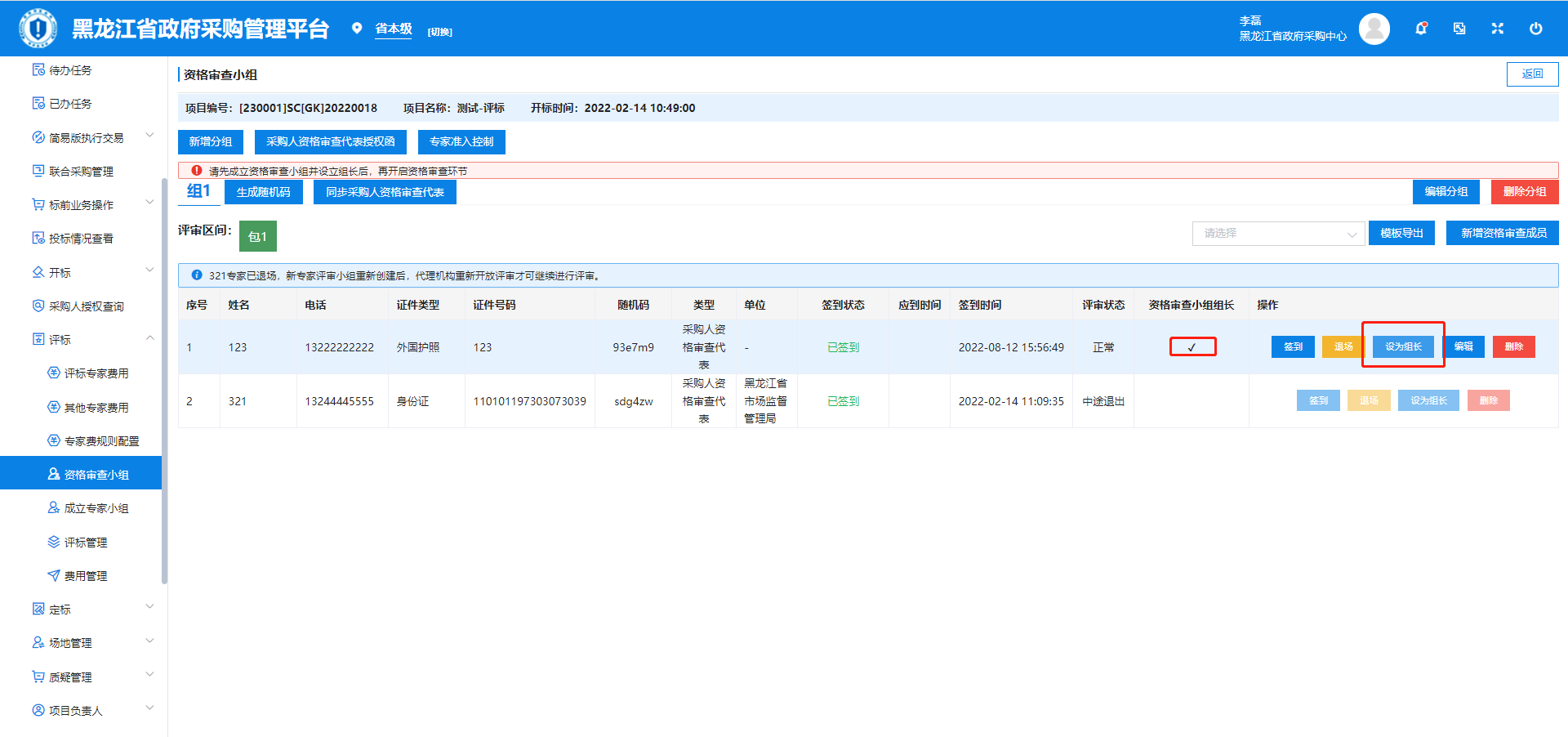Click the 定标 sidebar icon
1568x737 pixels.
tap(38, 609)
